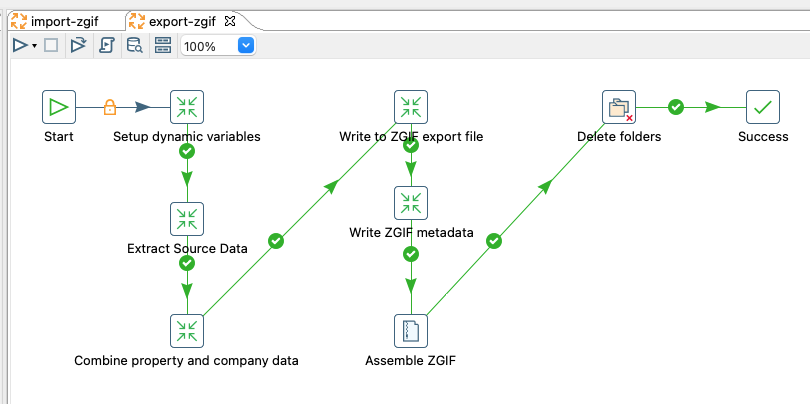Click the replay job toolbar icon
The height and width of the screenshot is (404, 810).
click(79, 45)
